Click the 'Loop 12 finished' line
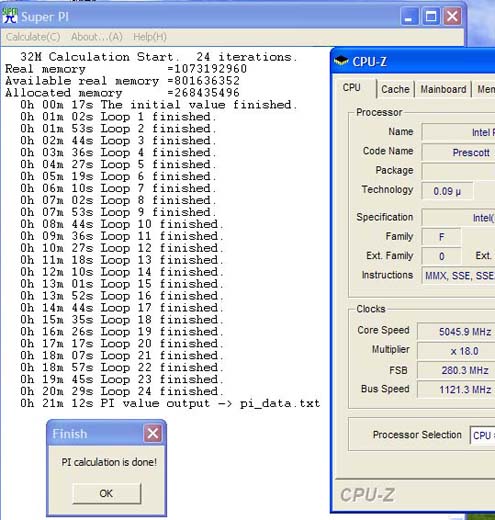This screenshot has height=520, width=495. 122,248
